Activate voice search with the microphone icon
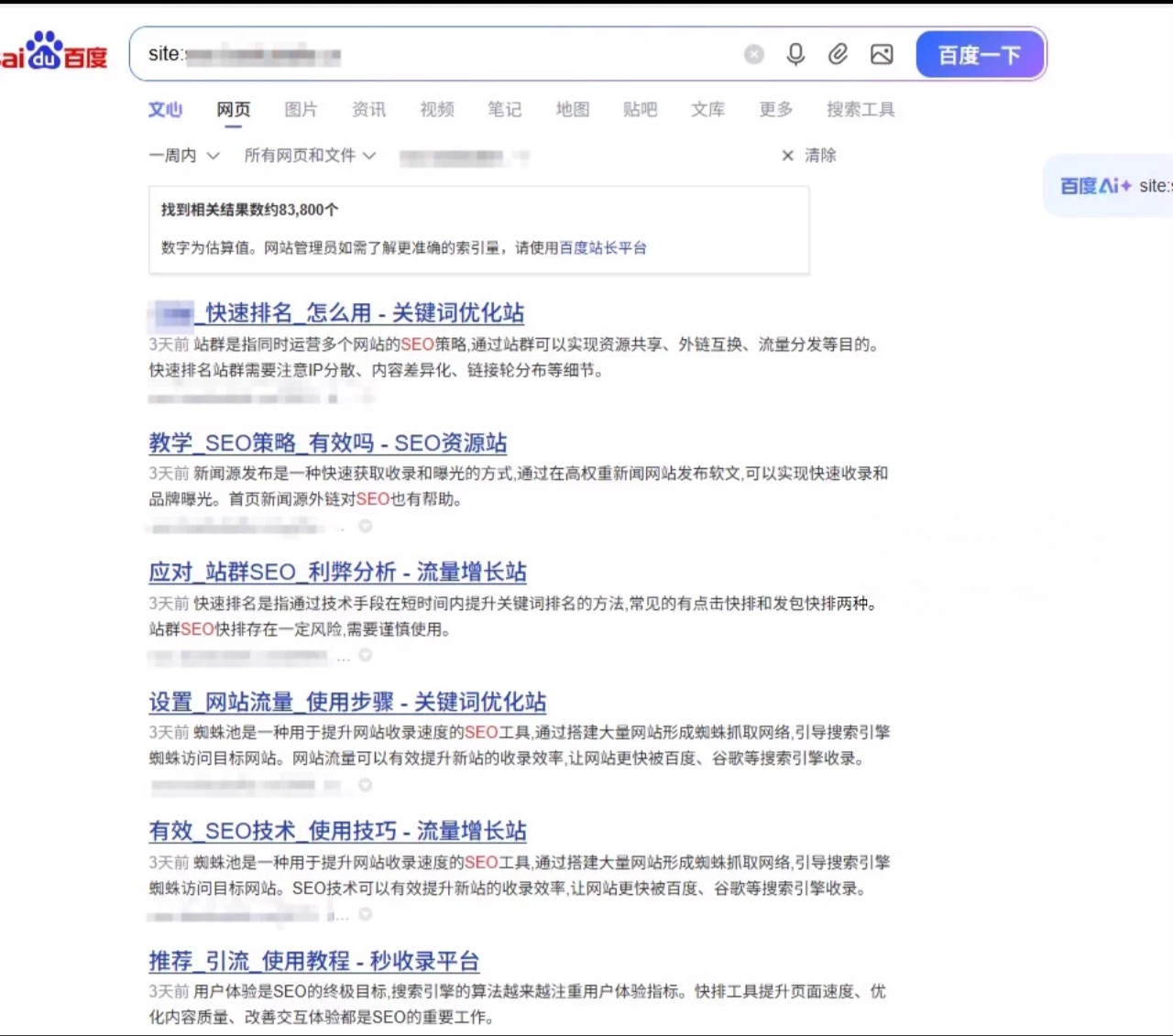Image resolution: width=1173 pixels, height=1036 pixels. 795,54
